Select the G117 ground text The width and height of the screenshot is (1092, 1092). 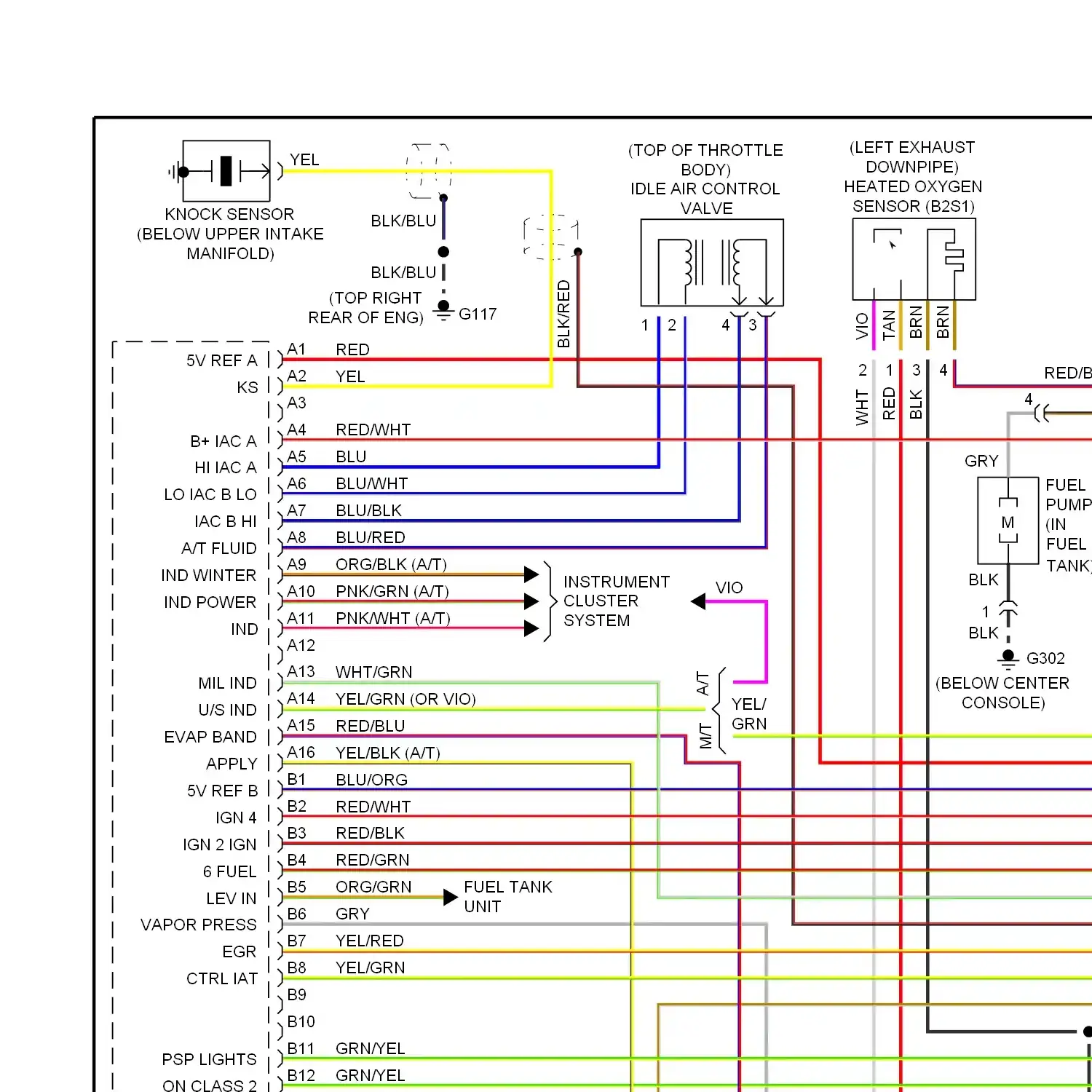(478, 314)
